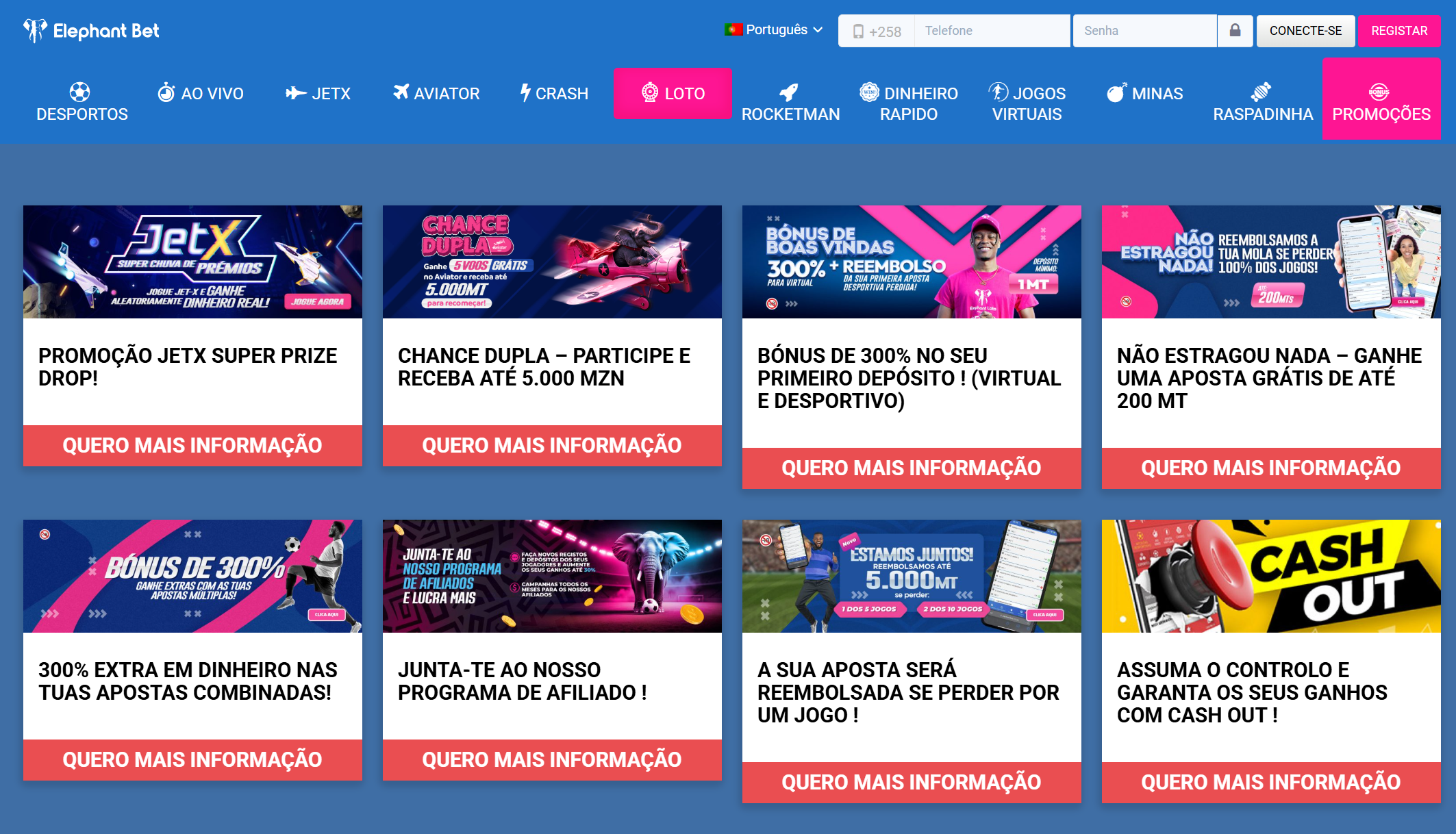Image resolution: width=1456 pixels, height=834 pixels.
Task: Click the Rocketman rocket icon
Action: click(x=789, y=92)
